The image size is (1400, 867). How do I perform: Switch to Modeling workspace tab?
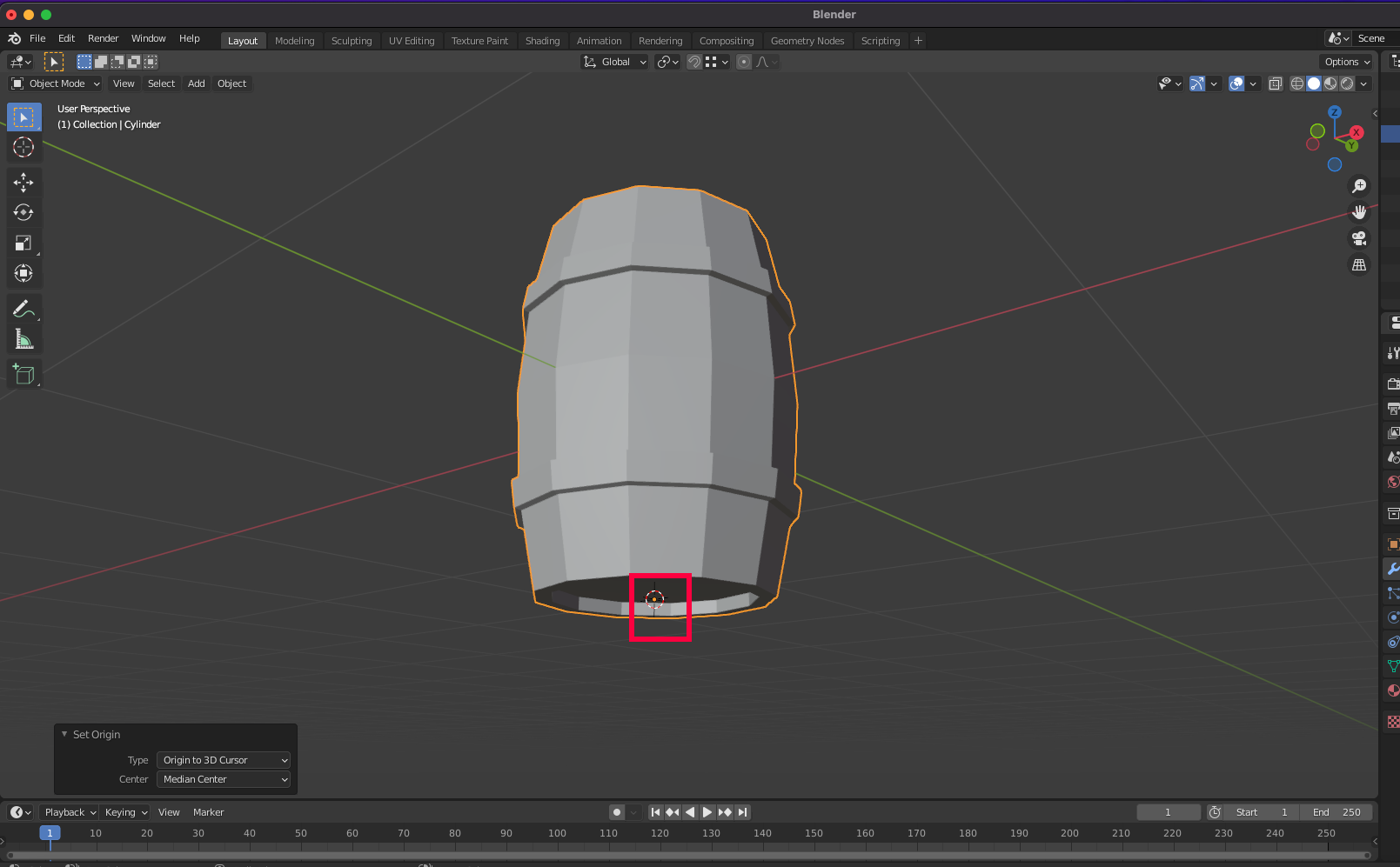click(294, 41)
